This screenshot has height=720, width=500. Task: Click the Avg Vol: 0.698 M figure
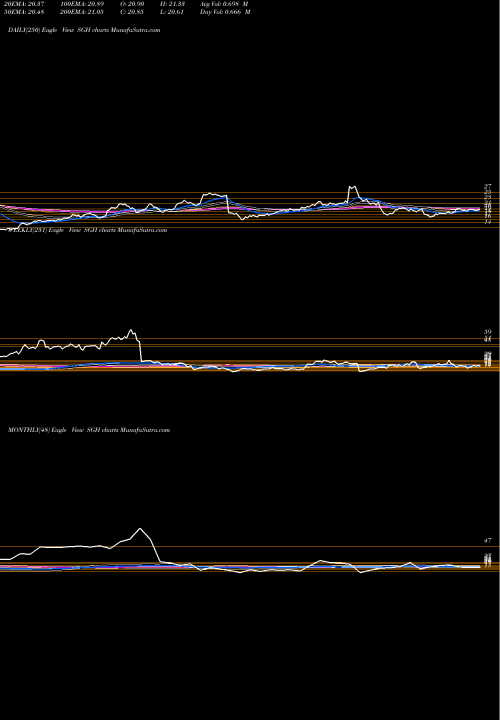pyautogui.click(x=225, y=4)
